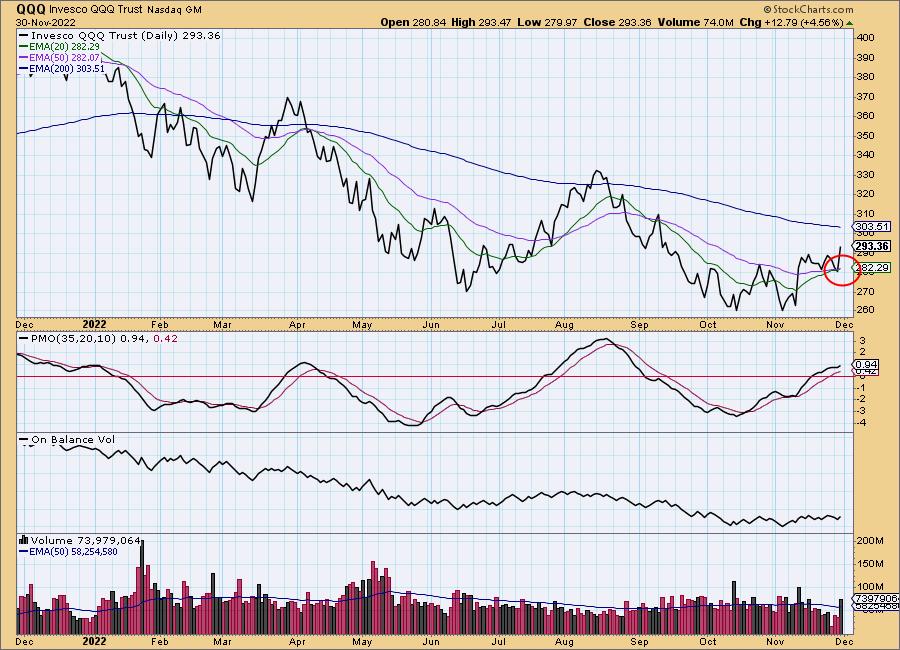The width and height of the screenshot is (900, 650).
Task: Click the Nov label under the price chart
Action: pos(775,324)
